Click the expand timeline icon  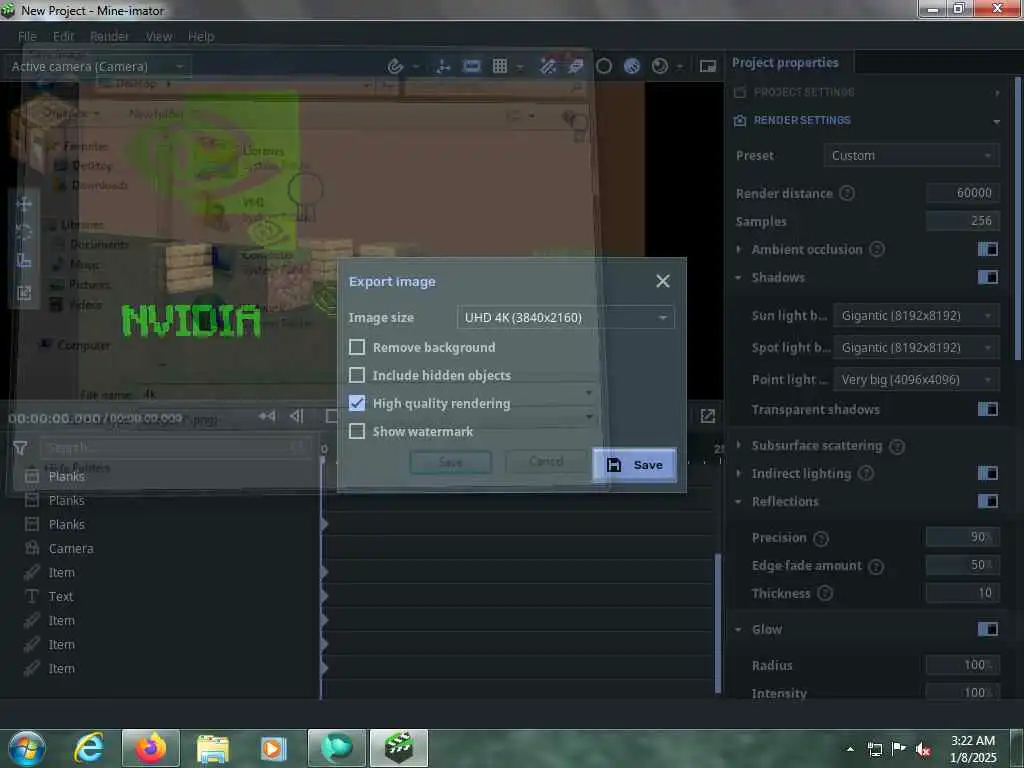pos(708,416)
